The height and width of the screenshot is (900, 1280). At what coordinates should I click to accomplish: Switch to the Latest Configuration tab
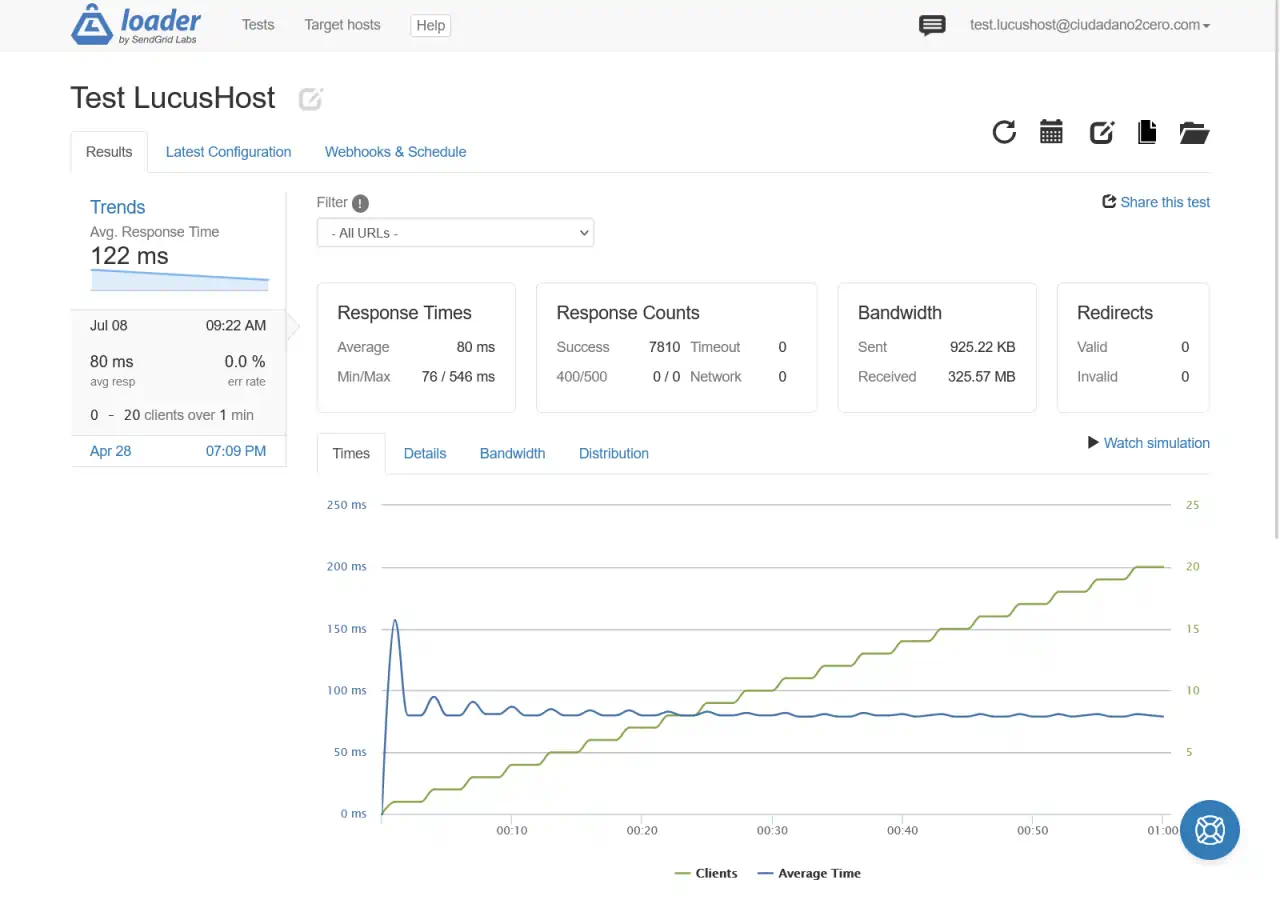coord(228,152)
